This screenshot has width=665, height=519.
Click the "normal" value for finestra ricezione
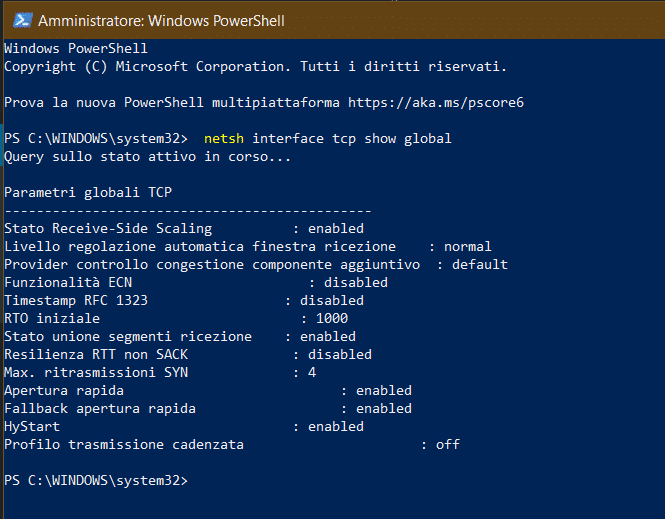[x=467, y=247]
